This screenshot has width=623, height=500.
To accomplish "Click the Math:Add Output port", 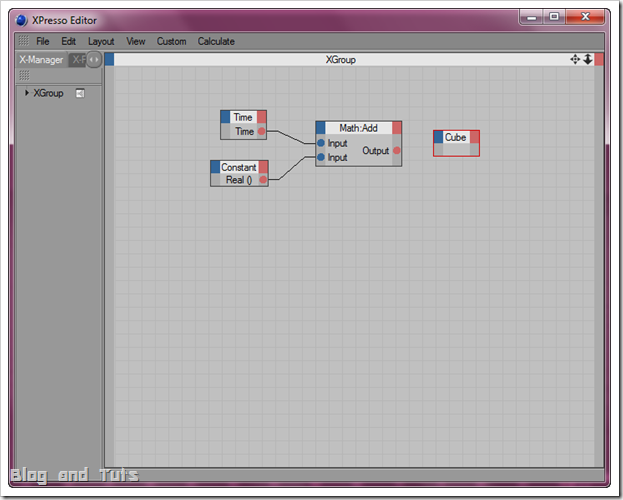I will pos(397,150).
